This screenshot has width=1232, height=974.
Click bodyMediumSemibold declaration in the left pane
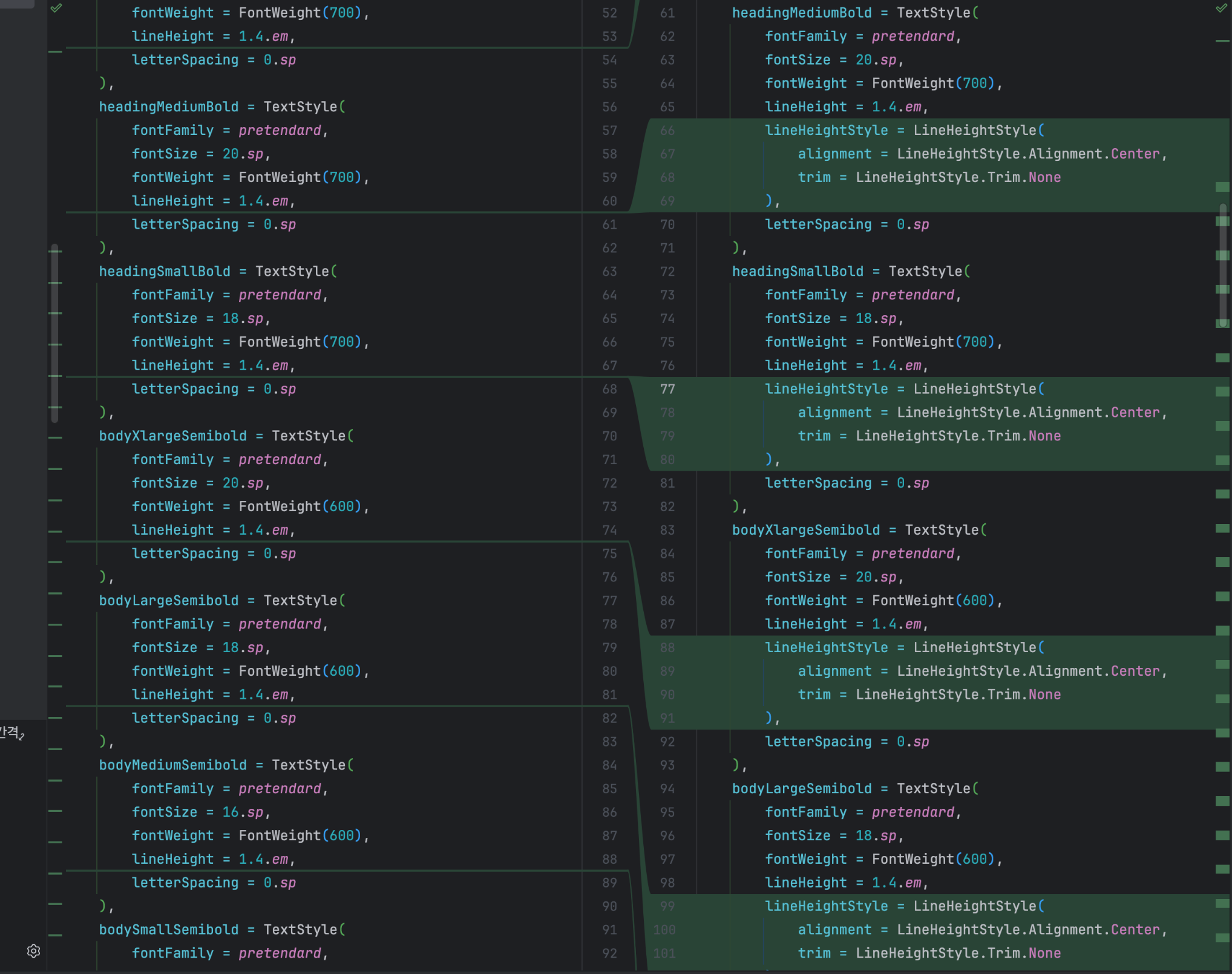point(172,765)
